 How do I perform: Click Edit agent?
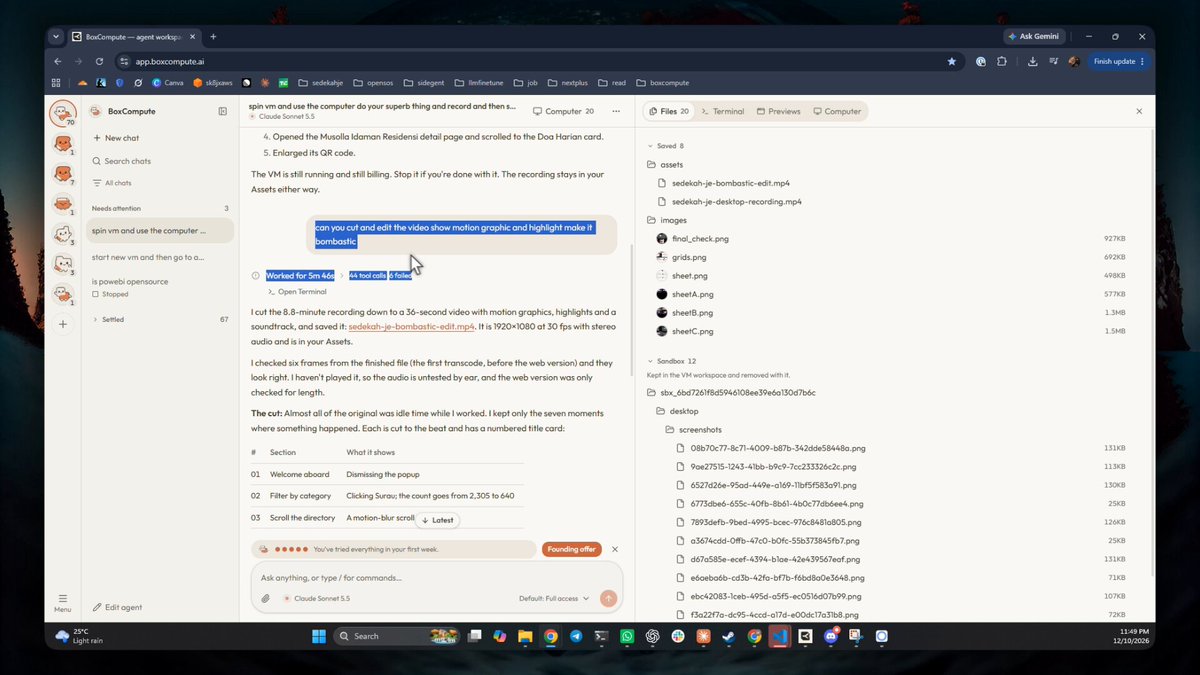117,607
